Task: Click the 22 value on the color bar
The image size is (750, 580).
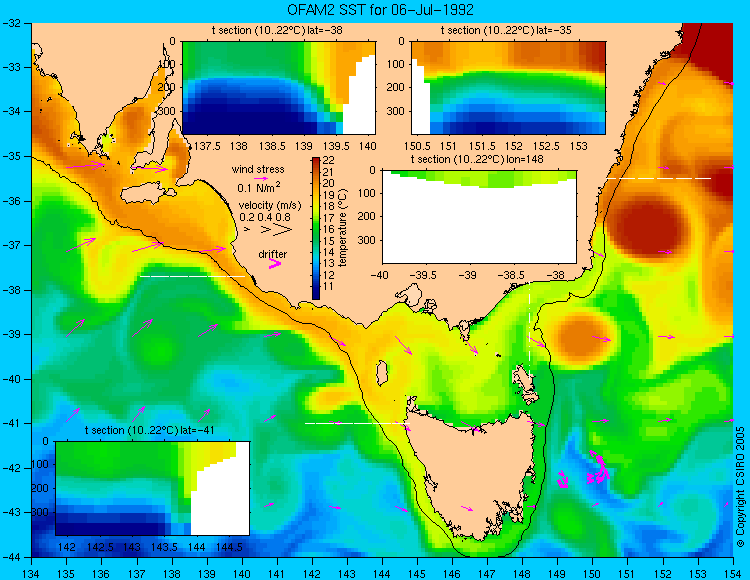Action: (329, 160)
